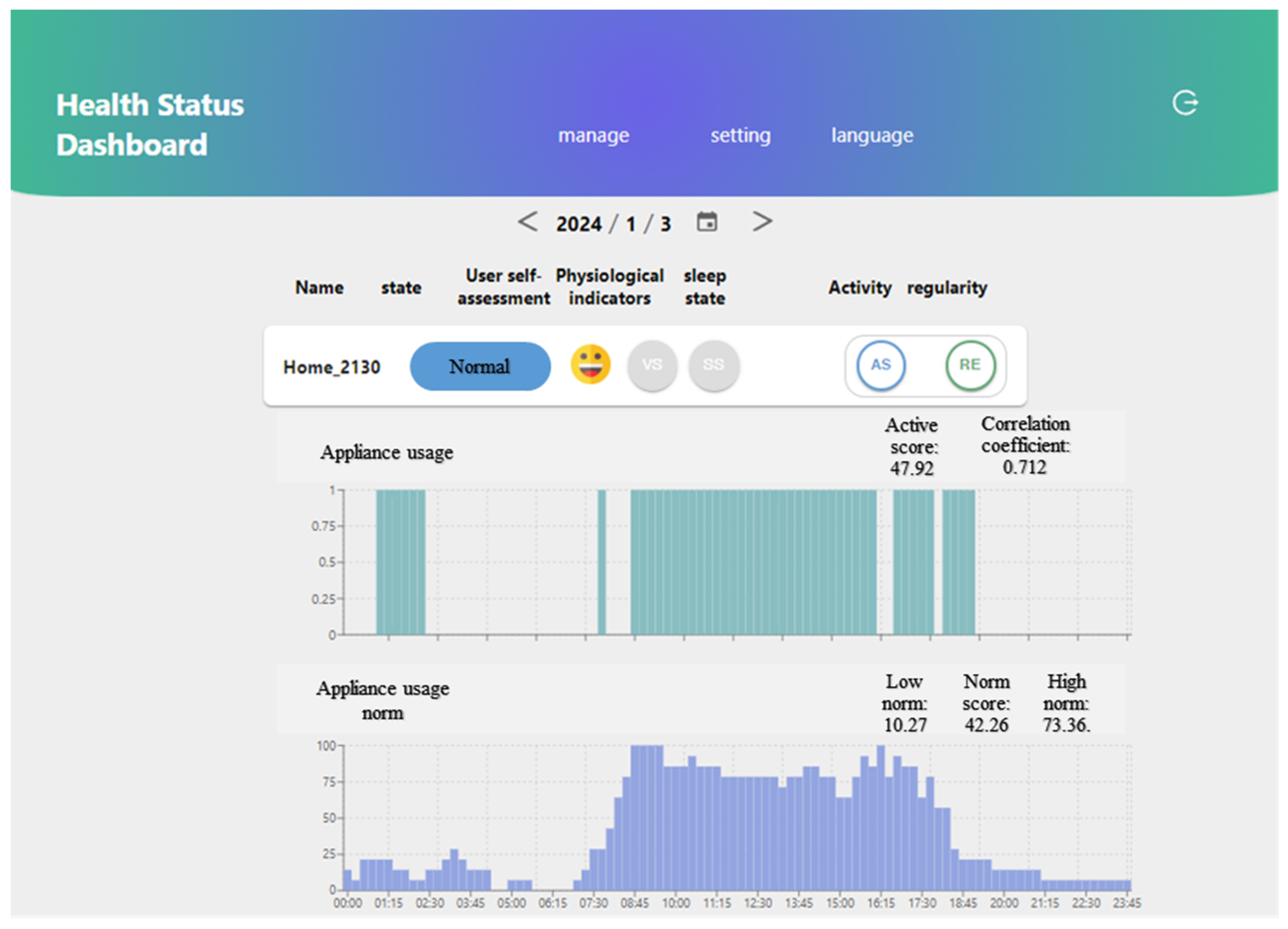Click the Home_2130 name entry
This screenshot has width=1288, height=929.
pyautogui.click(x=332, y=367)
